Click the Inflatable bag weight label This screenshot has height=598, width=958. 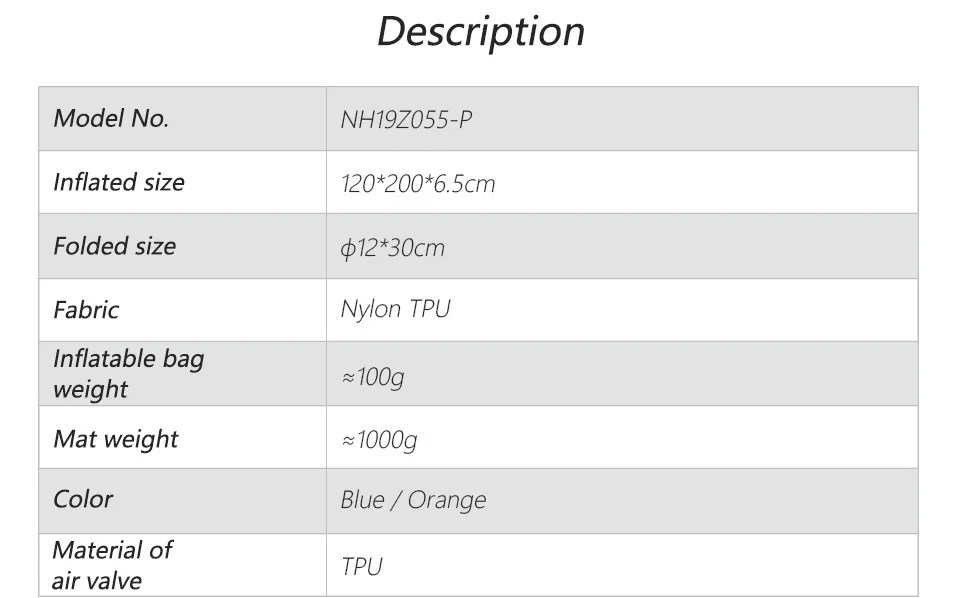[x=127, y=373]
